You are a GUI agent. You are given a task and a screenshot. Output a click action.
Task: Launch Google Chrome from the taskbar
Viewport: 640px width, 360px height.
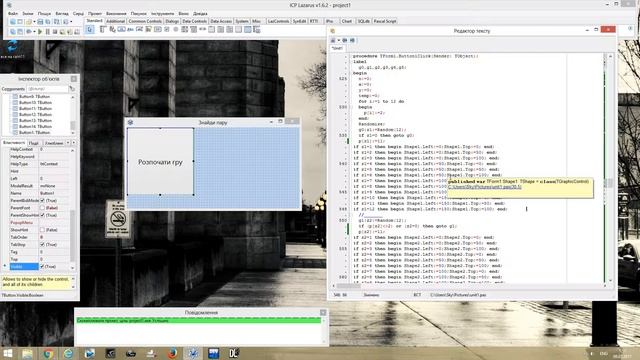(48, 353)
